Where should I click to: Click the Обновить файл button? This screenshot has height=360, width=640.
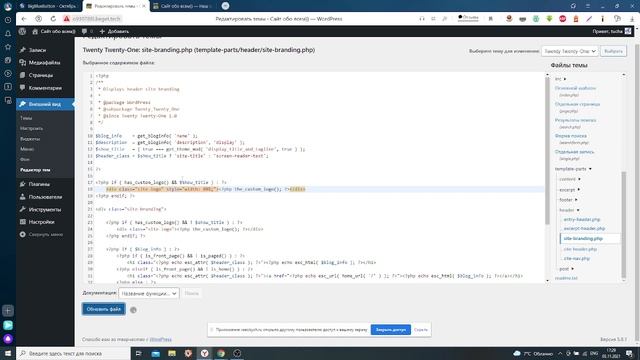(x=104, y=309)
